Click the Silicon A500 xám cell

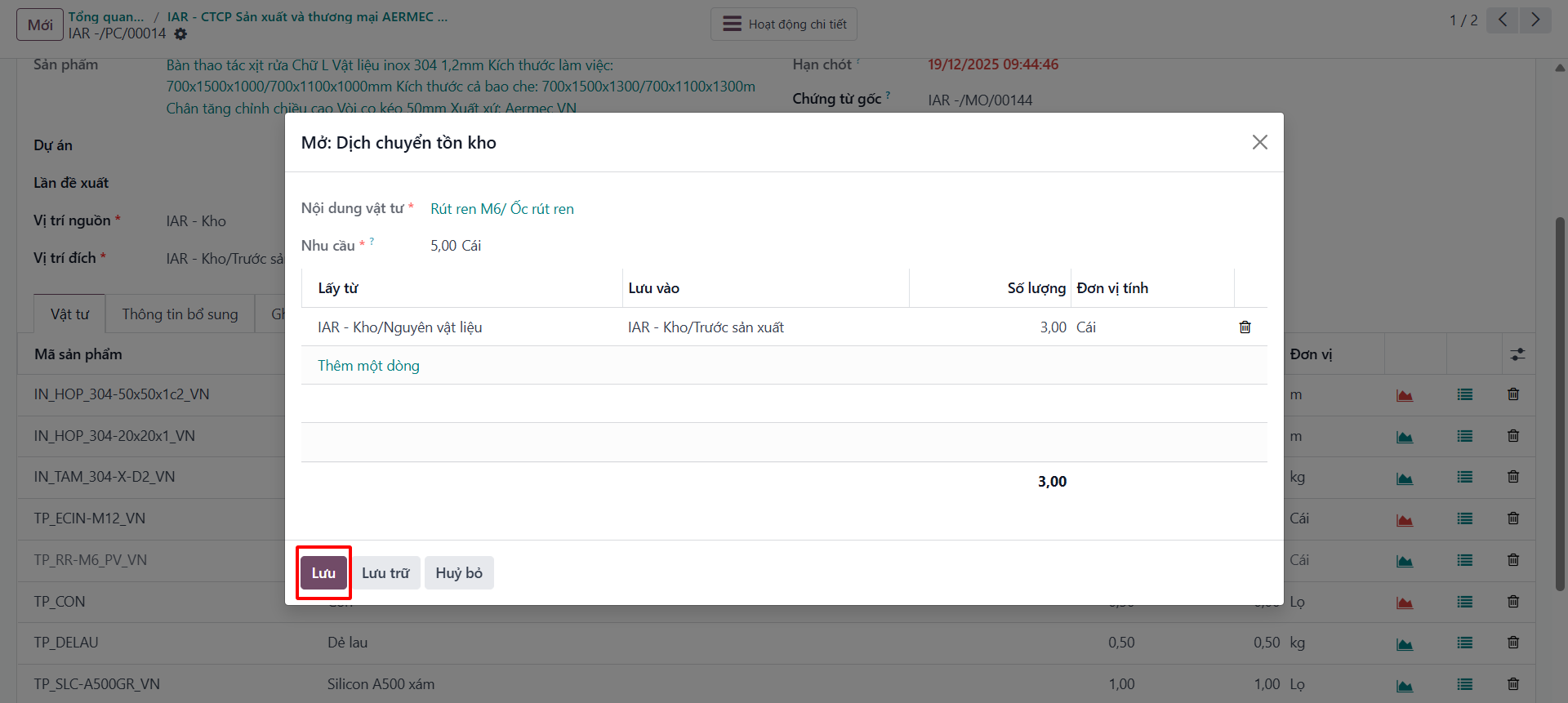pos(381,684)
